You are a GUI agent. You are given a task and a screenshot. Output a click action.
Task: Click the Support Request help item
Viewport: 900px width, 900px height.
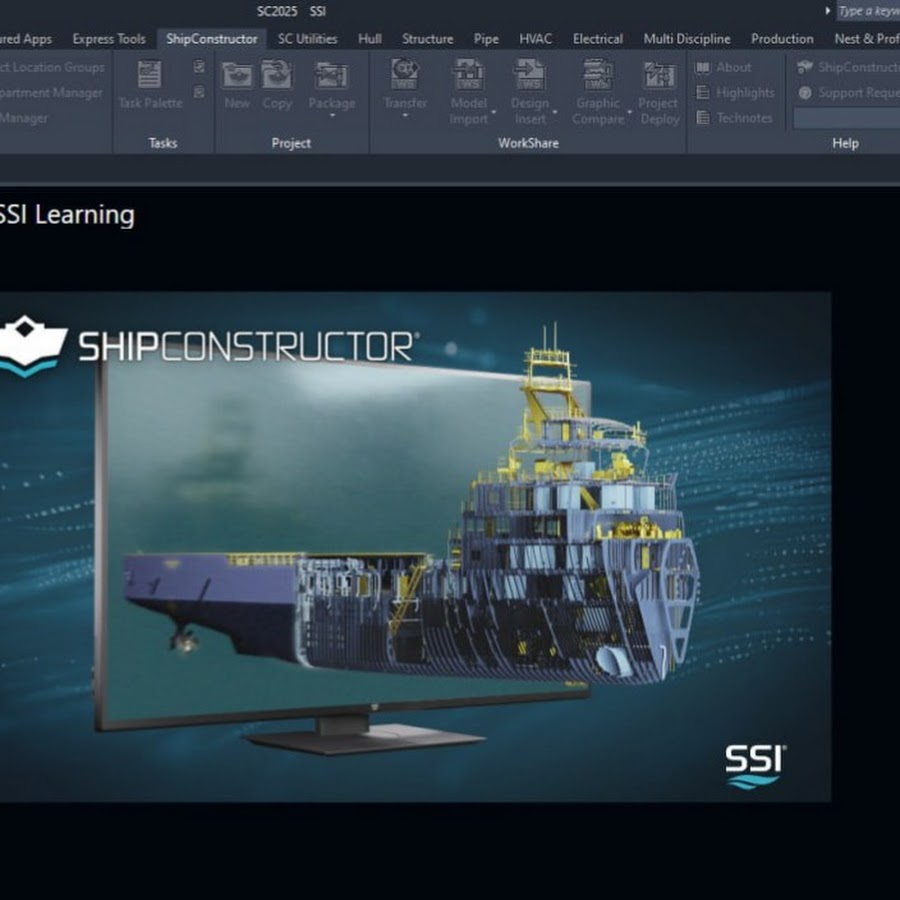point(849,92)
